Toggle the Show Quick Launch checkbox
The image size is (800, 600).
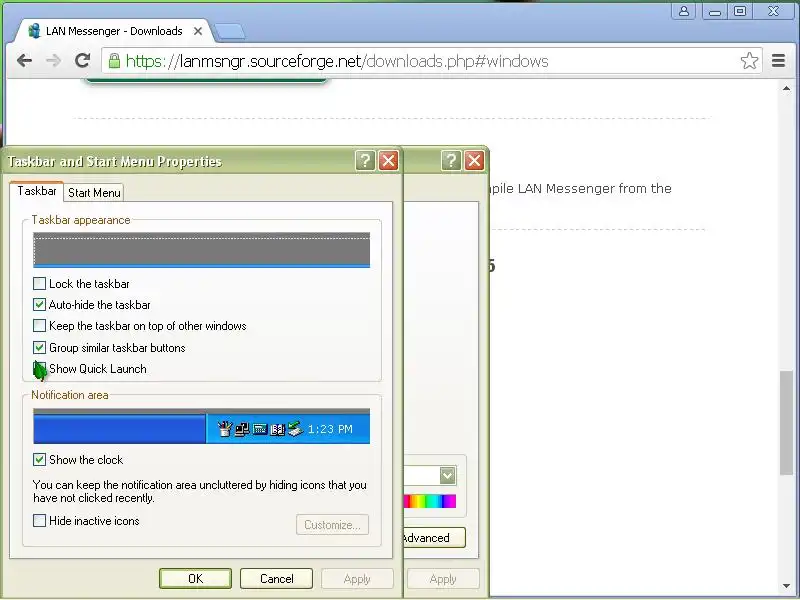click(x=39, y=368)
